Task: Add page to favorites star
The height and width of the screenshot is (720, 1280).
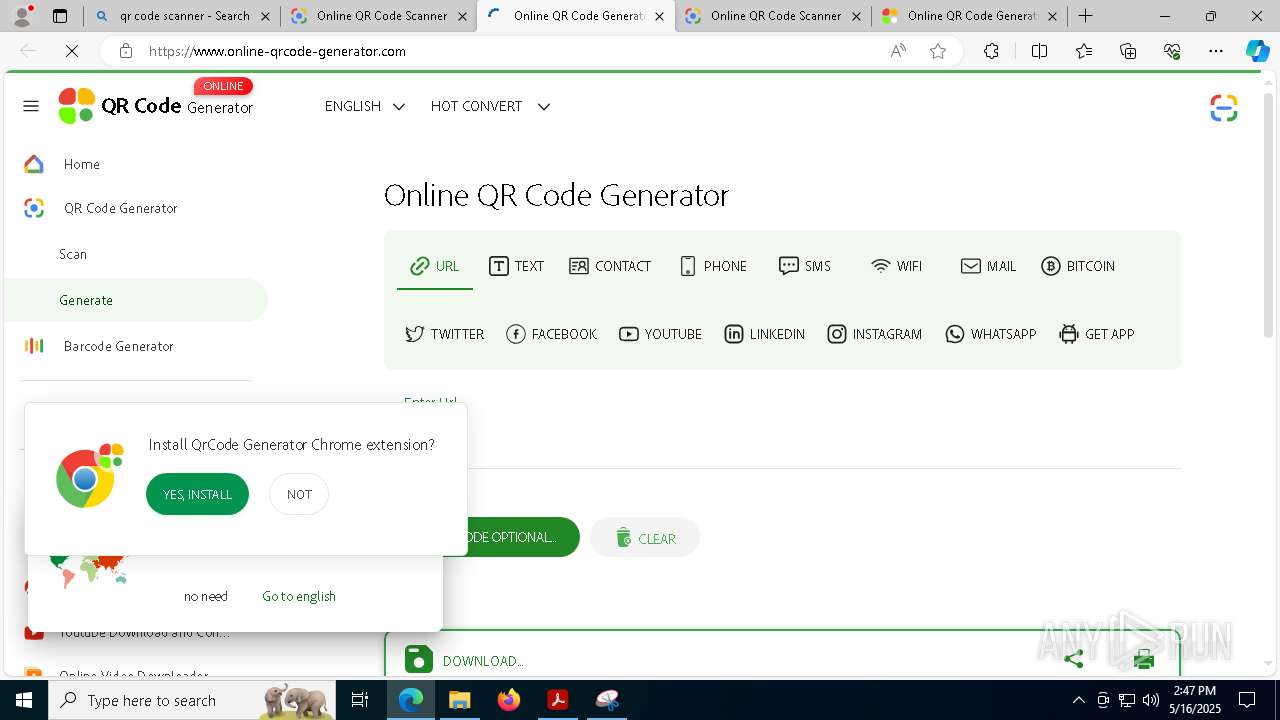Action: [x=938, y=51]
